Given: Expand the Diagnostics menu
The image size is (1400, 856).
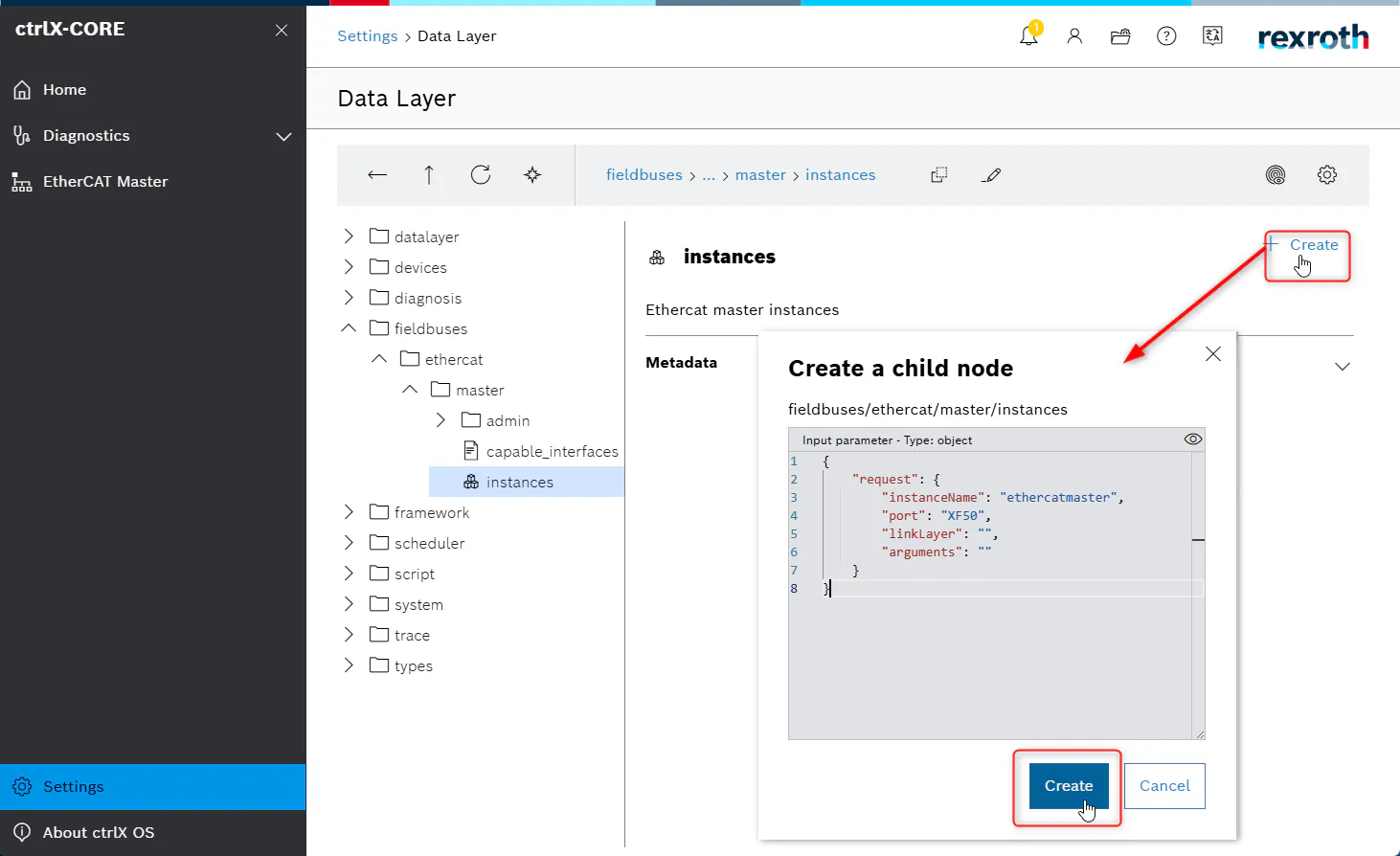Looking at the screenshot, I should coord(284,136).
